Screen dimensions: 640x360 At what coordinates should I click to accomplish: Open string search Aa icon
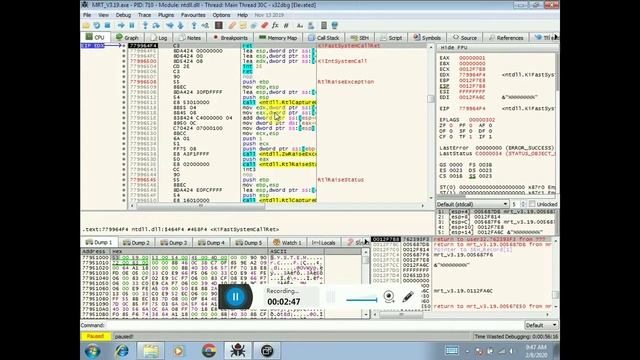pyautogui.click(x=300, y=26)
